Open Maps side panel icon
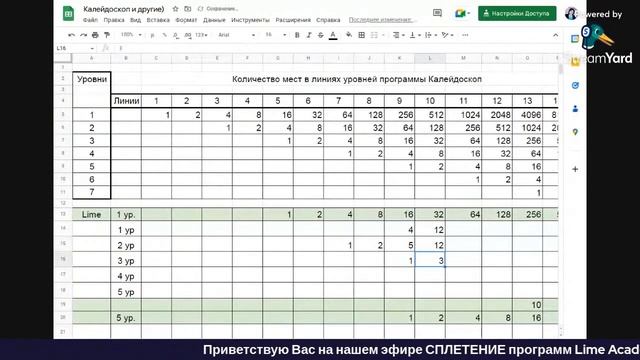 (575, 132)
